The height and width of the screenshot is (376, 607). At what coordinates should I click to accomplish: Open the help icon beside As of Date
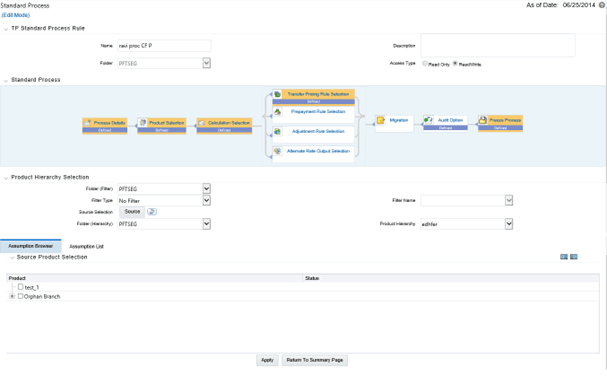point(602,5)
